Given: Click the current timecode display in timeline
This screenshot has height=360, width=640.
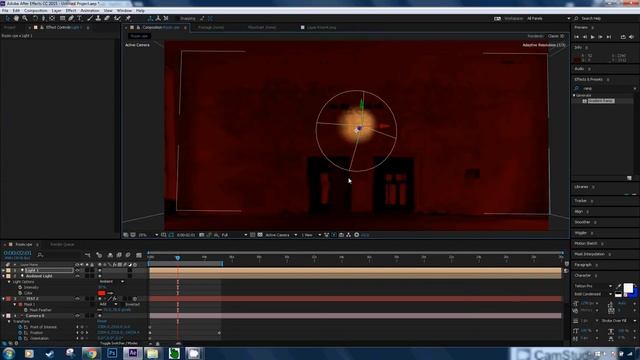Looking at the screenshot, I should coord(17,253).
